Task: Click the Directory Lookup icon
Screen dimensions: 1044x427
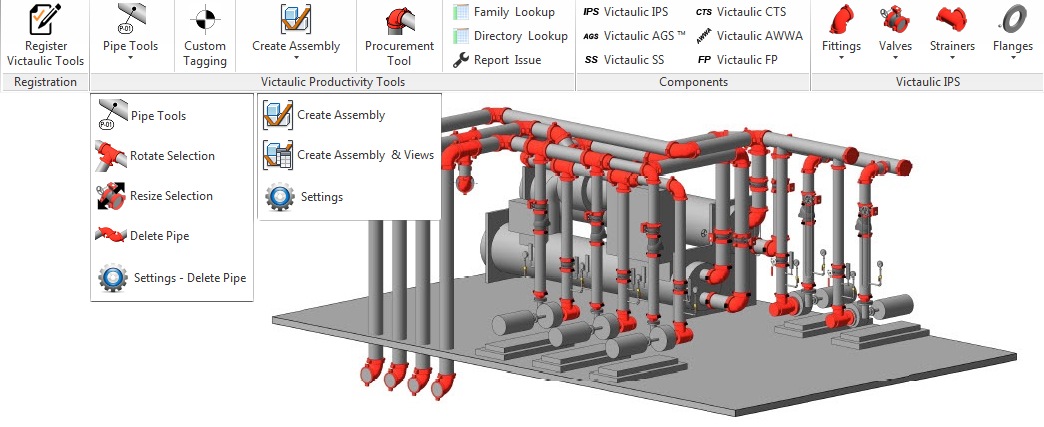Action: click(461, 36)
